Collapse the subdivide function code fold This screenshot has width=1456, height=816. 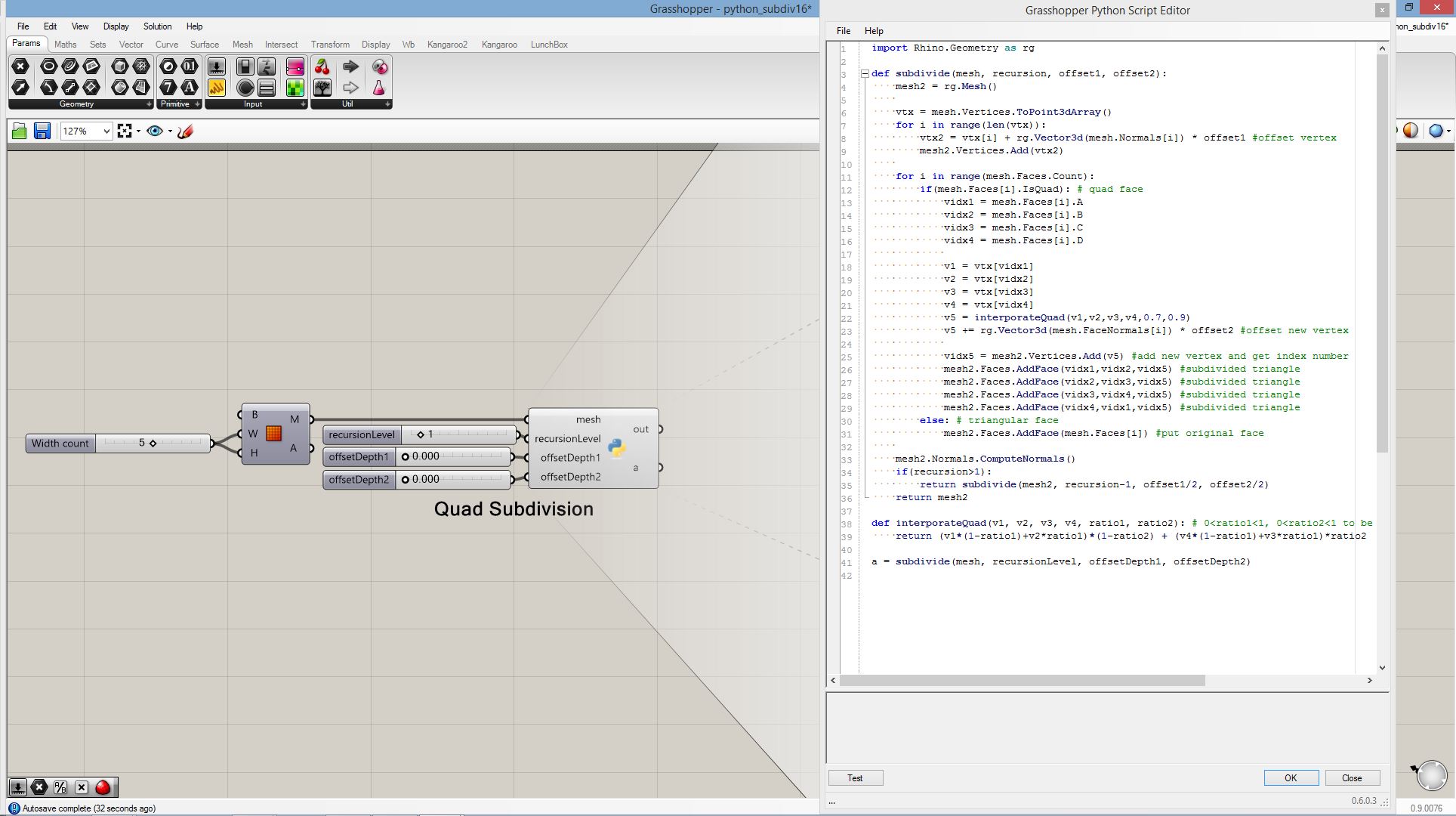[865, 74]
